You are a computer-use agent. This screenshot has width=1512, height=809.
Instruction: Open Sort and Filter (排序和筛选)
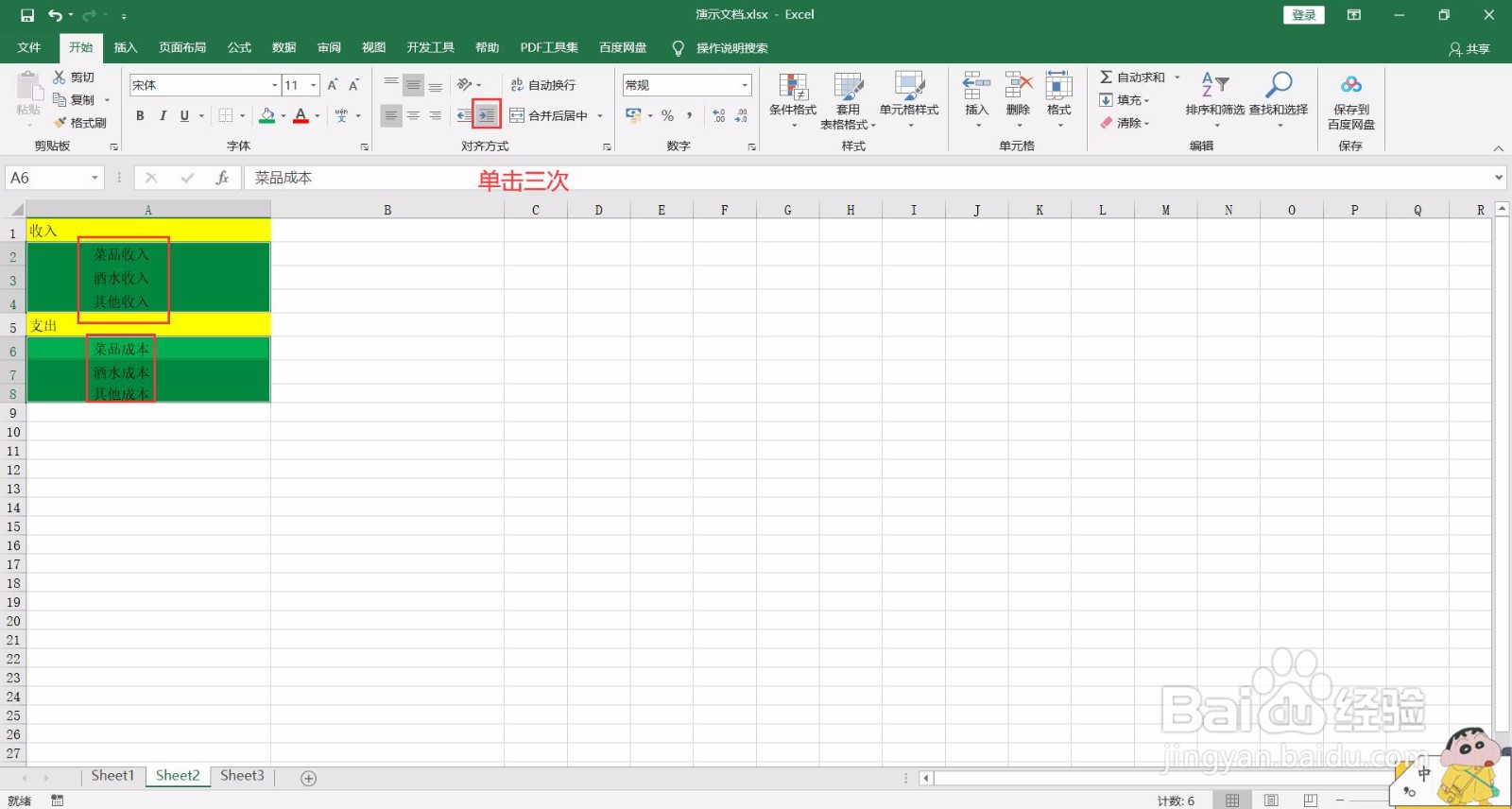tap(1215, 100)
